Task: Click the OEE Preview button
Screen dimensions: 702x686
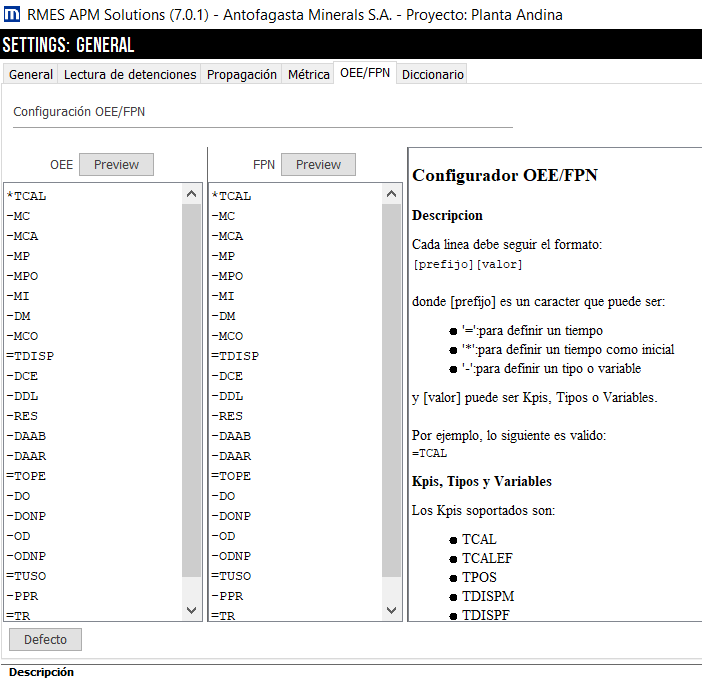Action: [116, 165]
